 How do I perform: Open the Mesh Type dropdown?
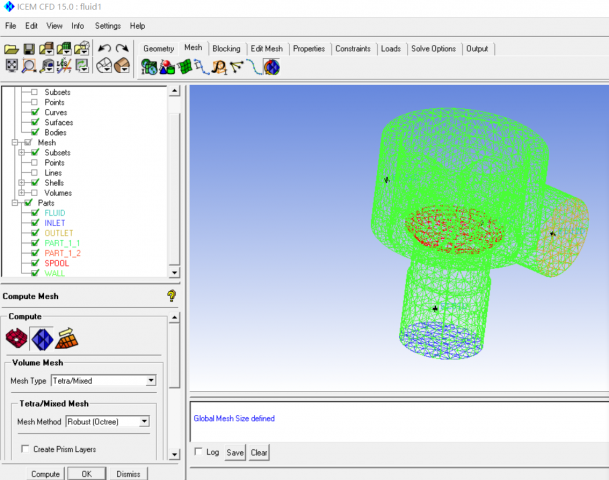pyautogui.click(x=151, y=380)
